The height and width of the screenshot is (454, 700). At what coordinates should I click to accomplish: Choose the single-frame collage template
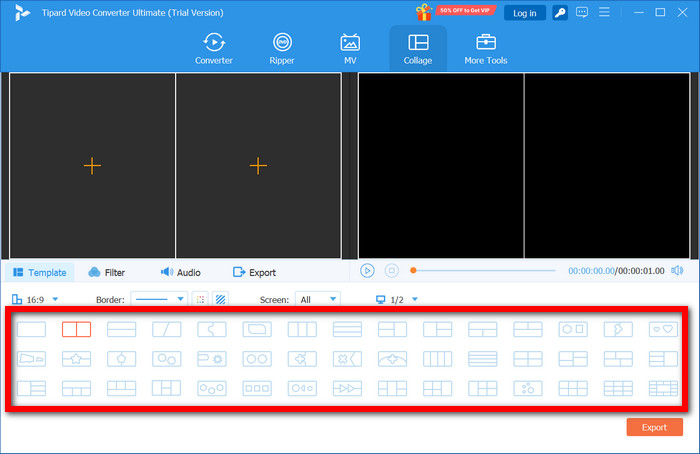click(x=32, y=328)
